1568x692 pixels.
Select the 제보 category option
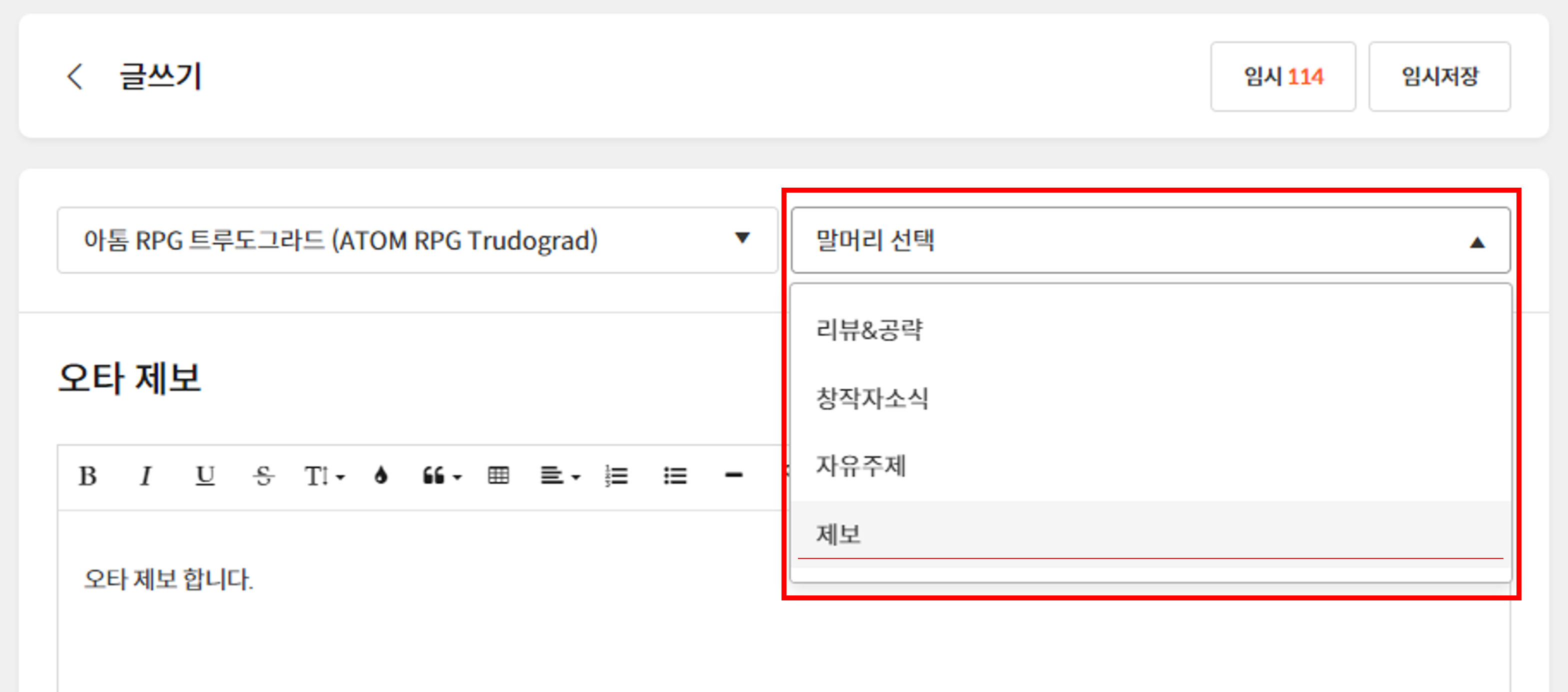[839, 534]
